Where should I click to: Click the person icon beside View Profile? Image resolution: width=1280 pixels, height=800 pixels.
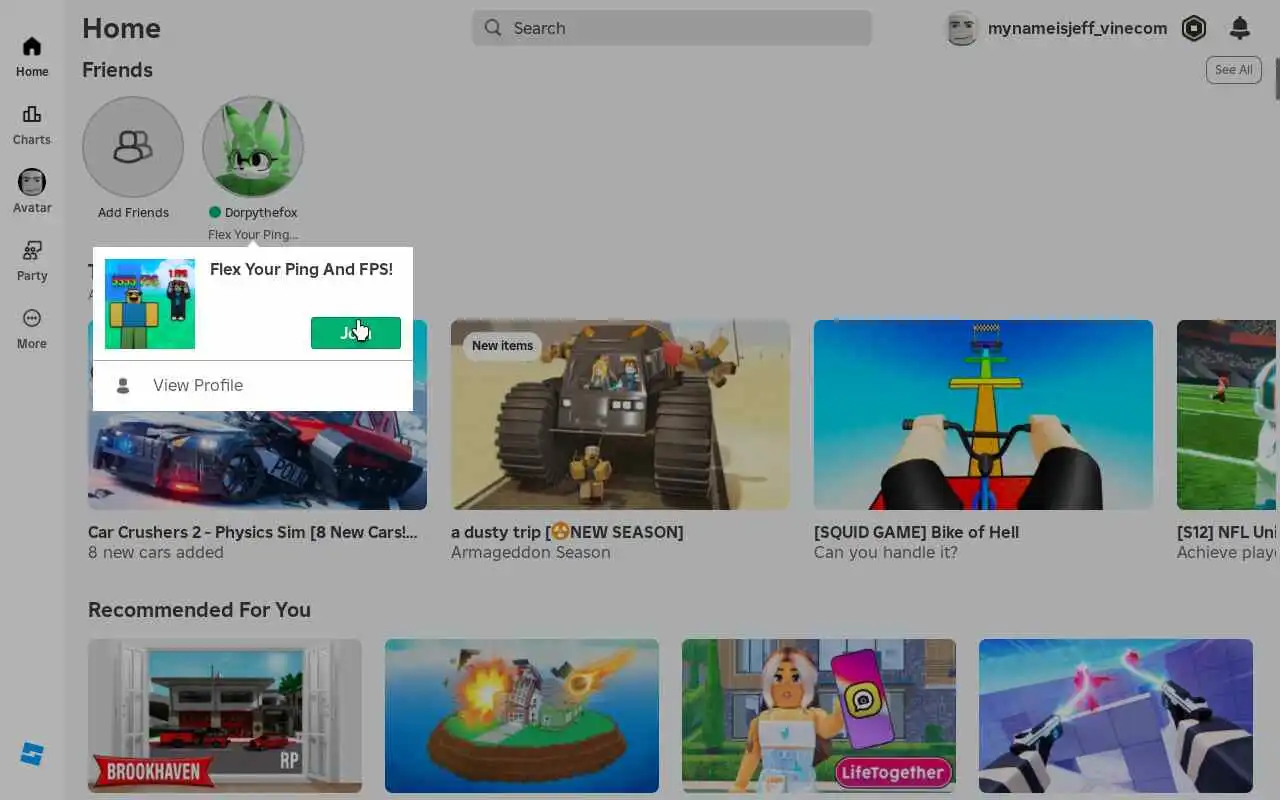coord(123,385)
